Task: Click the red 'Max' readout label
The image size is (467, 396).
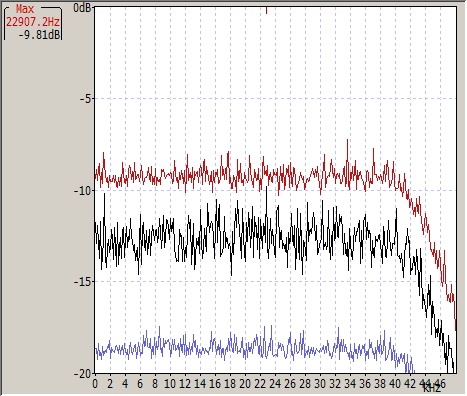Action: click(x=25, y=9)
